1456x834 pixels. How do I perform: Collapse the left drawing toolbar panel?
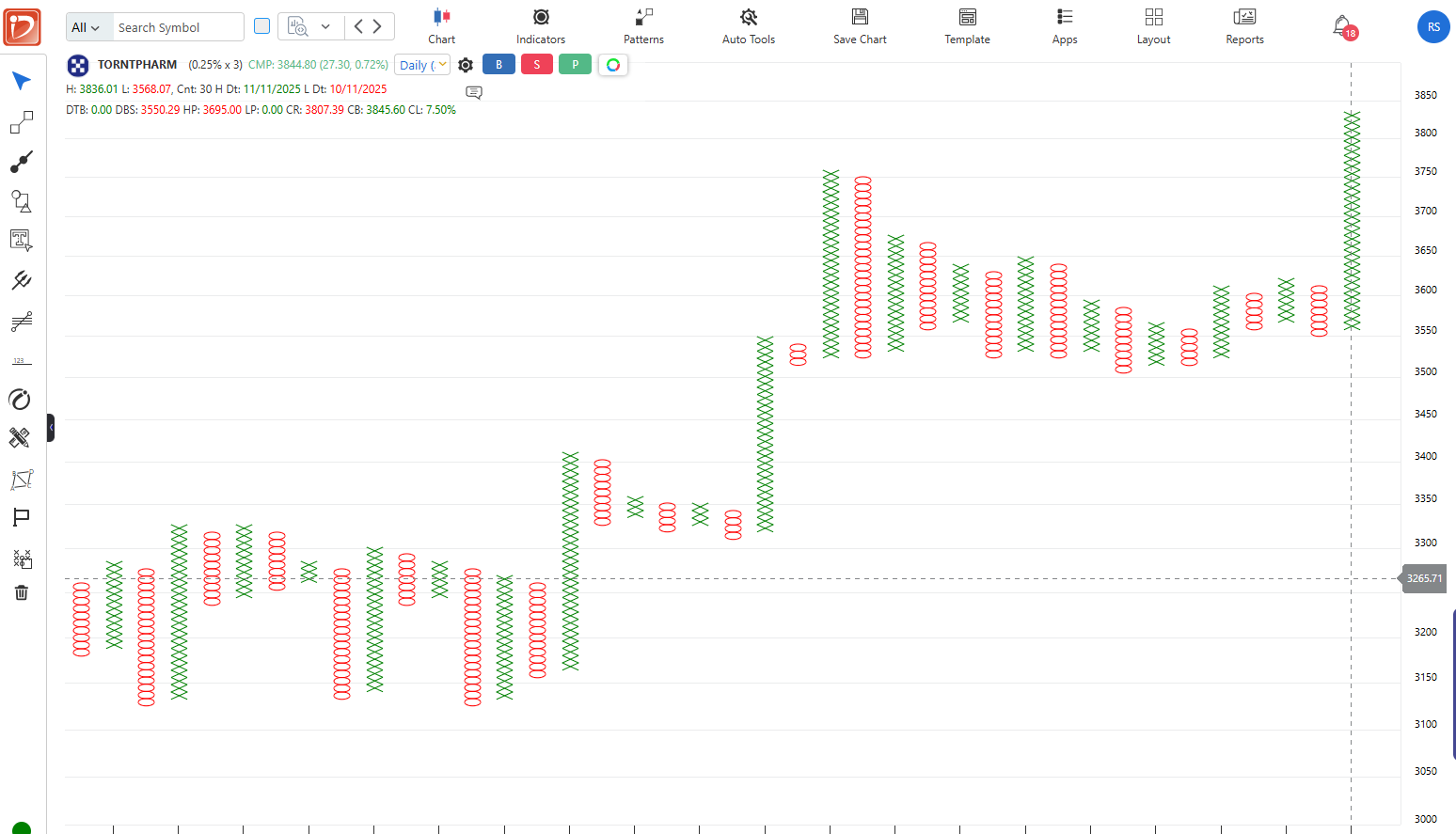[51, 428]
